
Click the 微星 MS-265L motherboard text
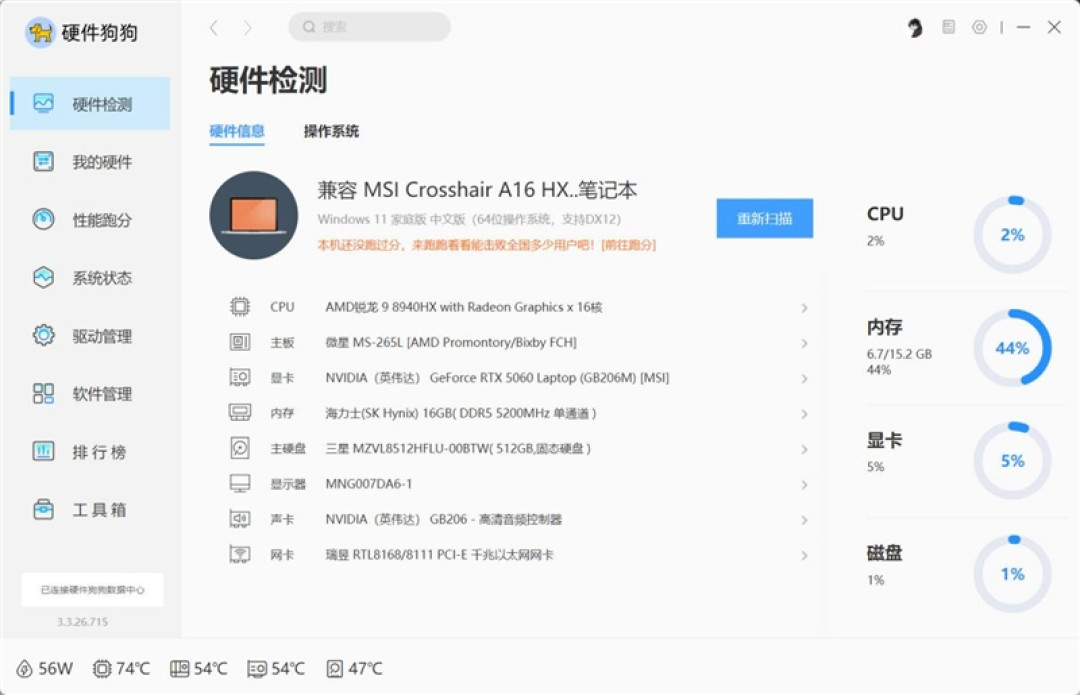click(450, 342)
